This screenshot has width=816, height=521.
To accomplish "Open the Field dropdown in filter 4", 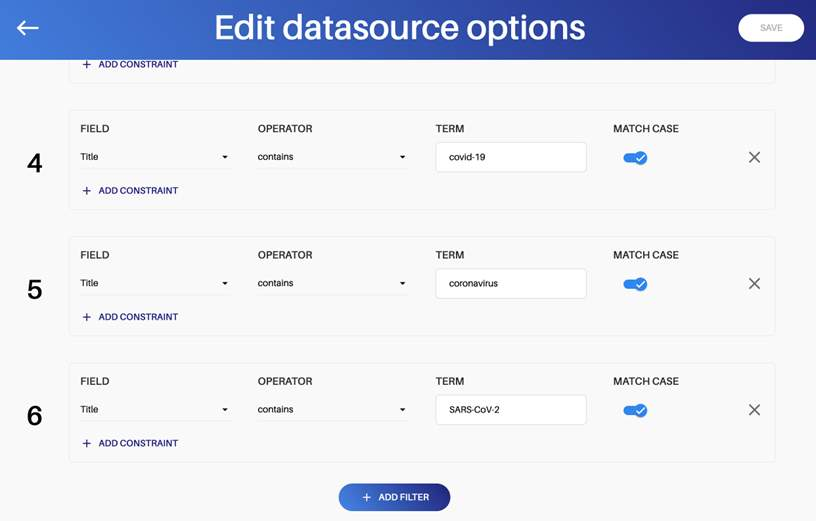I will pyautogui.click(x=154, y=157).
